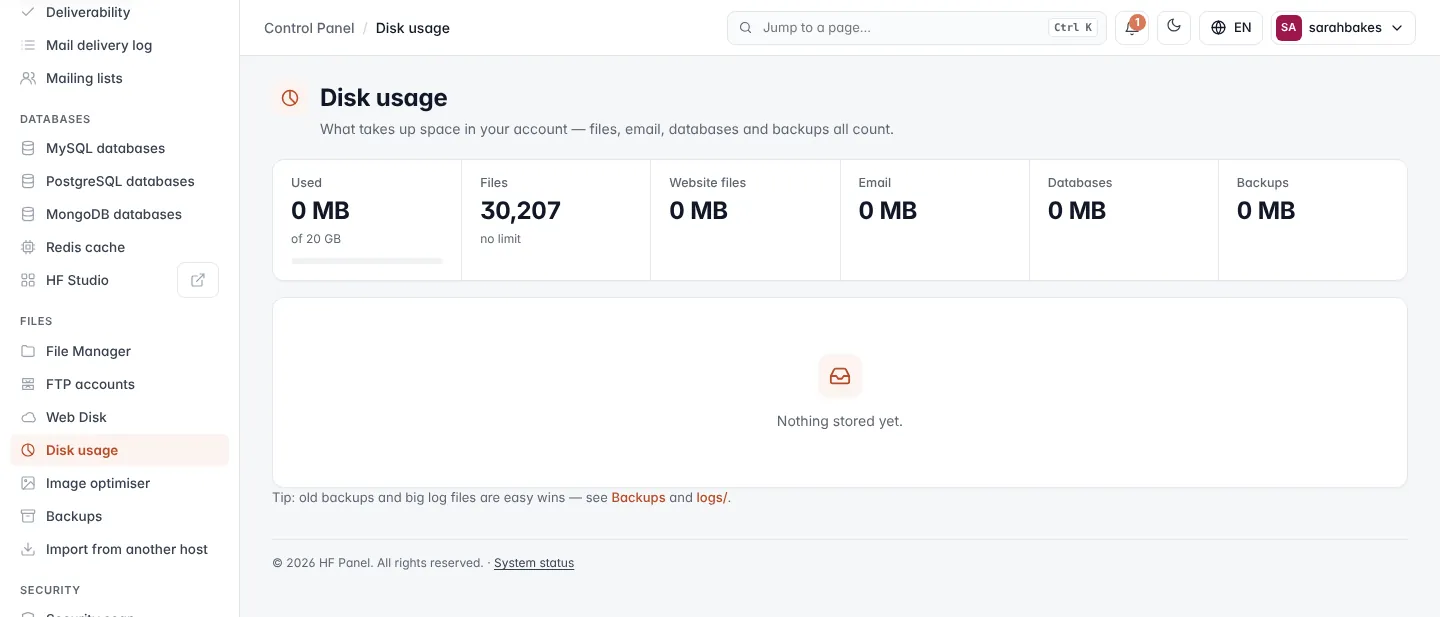Open the EN language selector
1440x617 pixels.
(x=1231, y=28)
